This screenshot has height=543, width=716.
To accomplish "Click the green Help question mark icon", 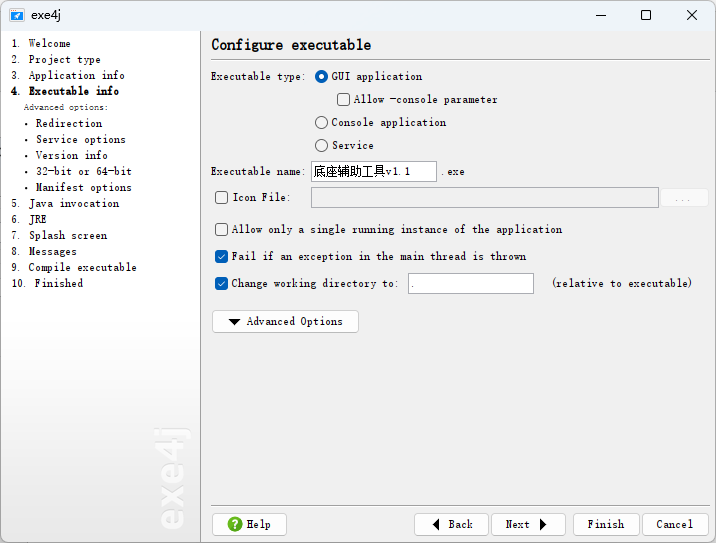I will pos(235,524).
